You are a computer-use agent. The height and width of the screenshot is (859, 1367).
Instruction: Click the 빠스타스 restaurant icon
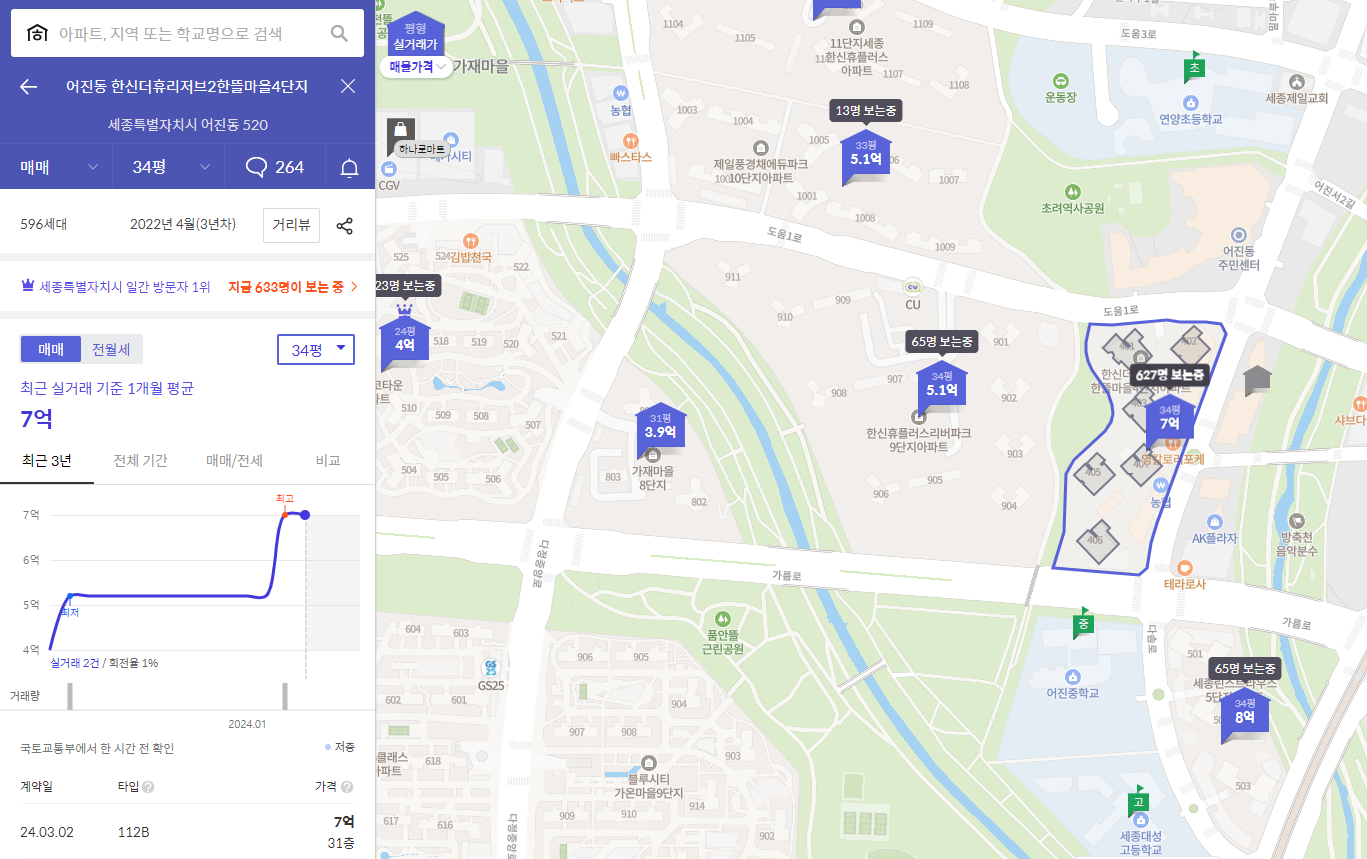pyautogui.click(x=630, y=140)
